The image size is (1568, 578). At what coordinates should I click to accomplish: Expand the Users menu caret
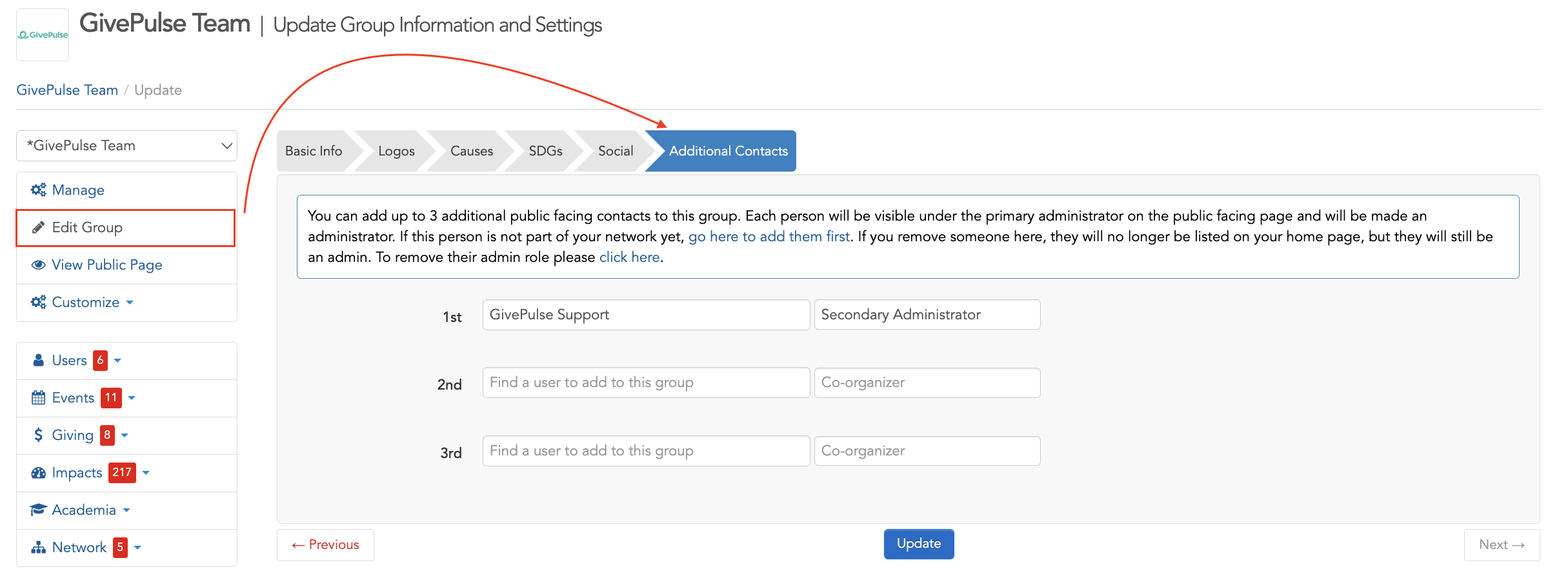(x=117, y=361)
